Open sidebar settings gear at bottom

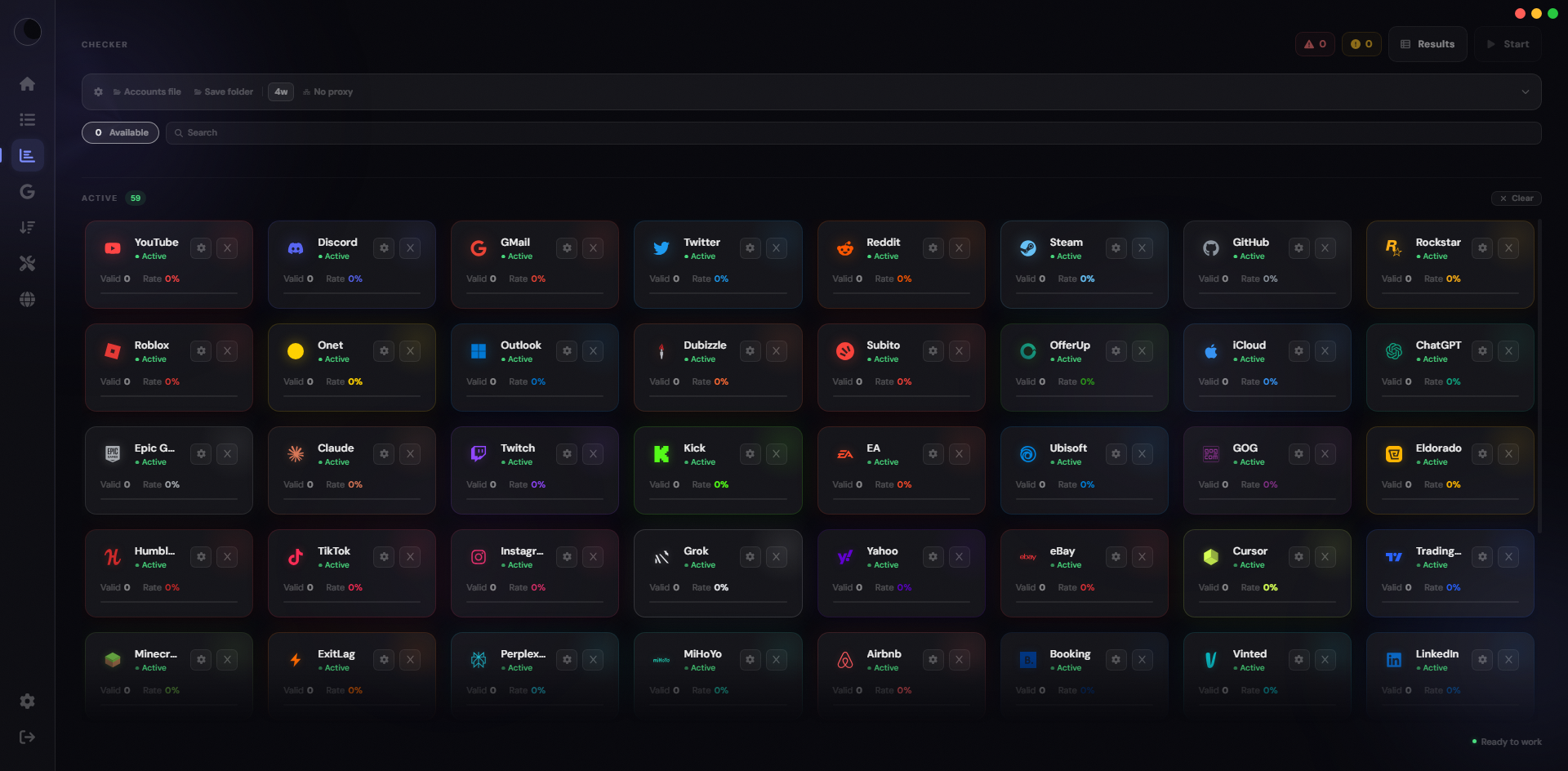[27, 701]
